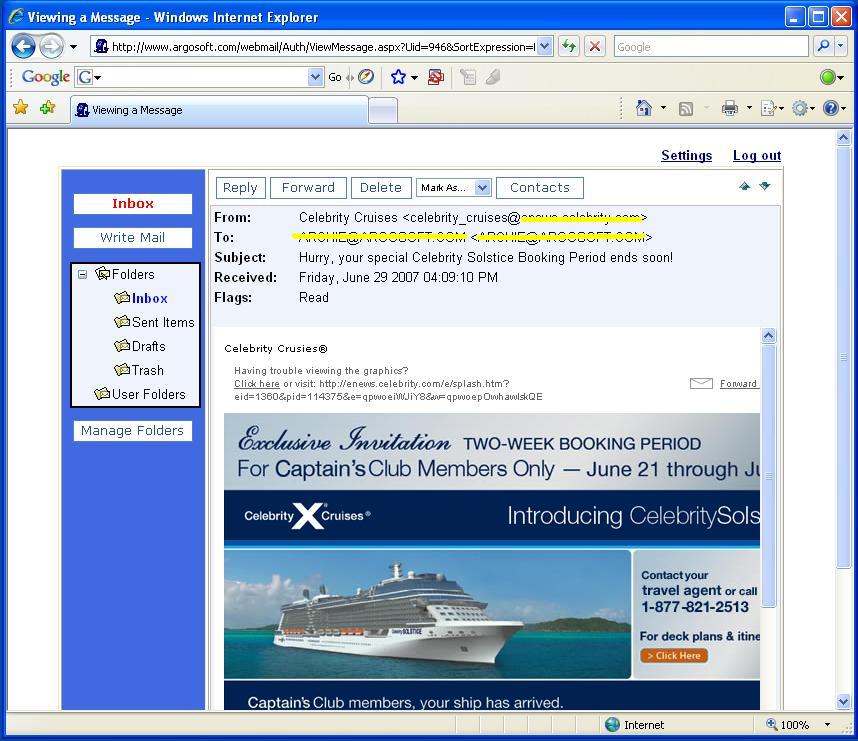This screenshot has width=858, height=741.
Task: Go to next message using down arrow icon
Action: 765,186
